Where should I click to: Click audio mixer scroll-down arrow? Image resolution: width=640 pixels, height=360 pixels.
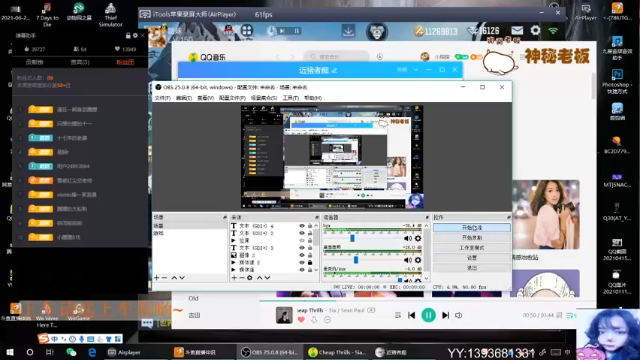(427, 279)
